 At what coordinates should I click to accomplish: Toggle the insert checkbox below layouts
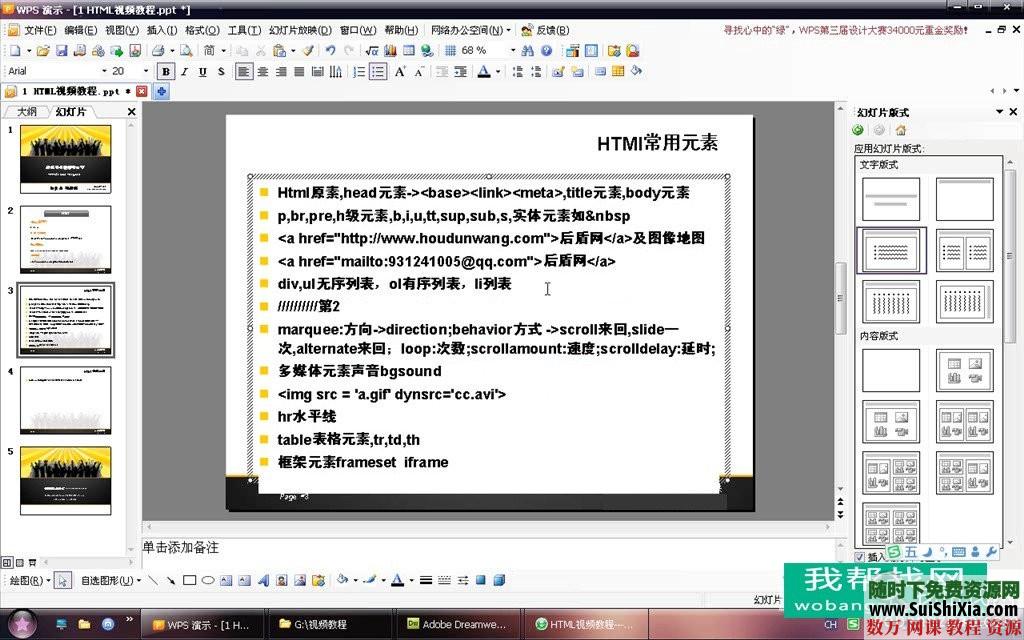click(x=859, y=556)
